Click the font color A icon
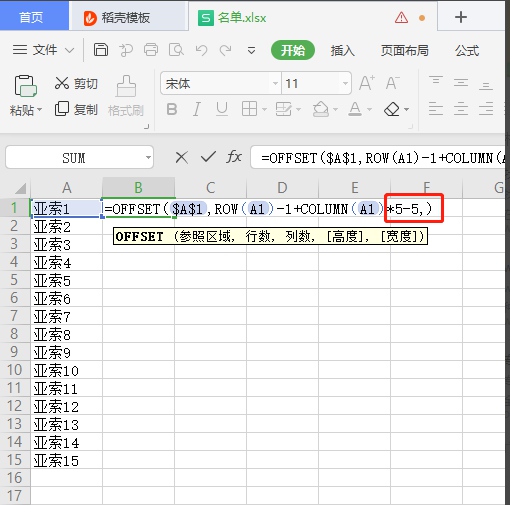Screen dimensions: 510x505 (x=355, y=109)
